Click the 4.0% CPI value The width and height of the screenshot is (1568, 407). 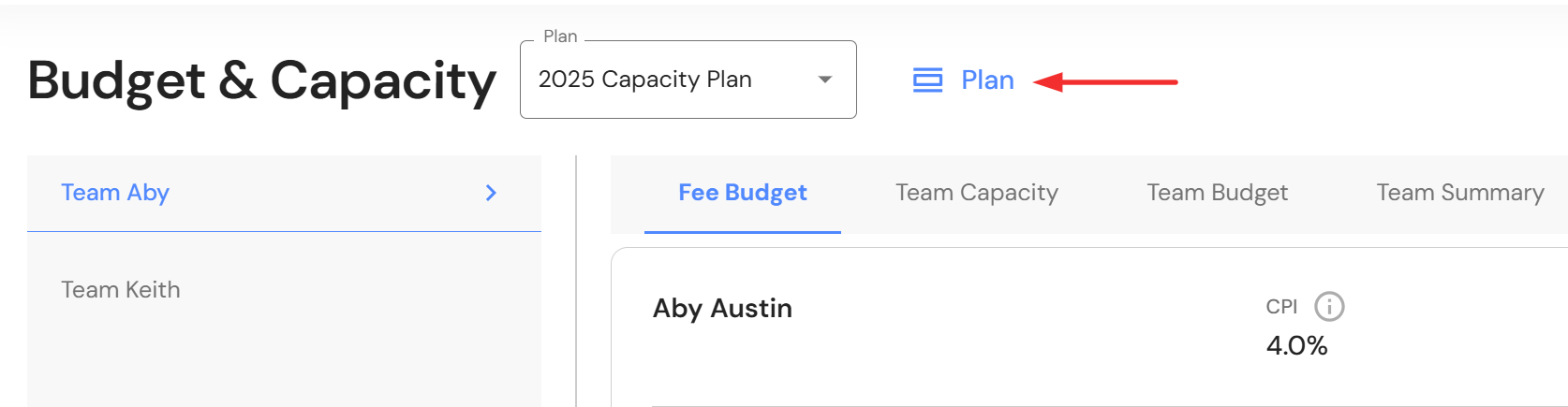click(x=1296, y=346)
